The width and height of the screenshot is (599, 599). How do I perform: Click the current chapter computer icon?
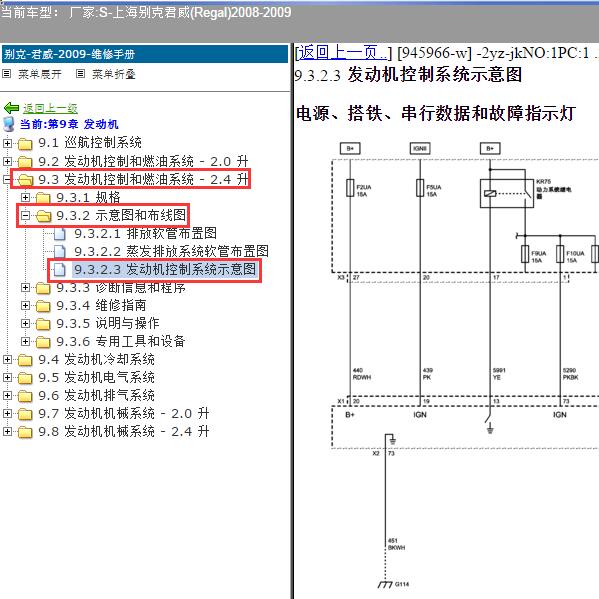(8, 124)
